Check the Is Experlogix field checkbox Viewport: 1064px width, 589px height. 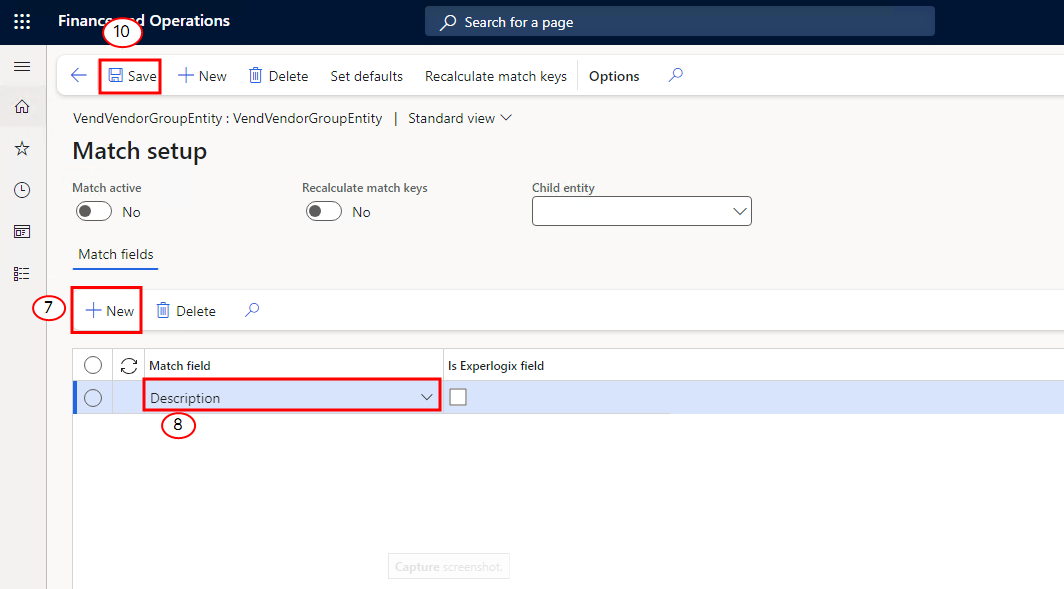coord(458,397)
